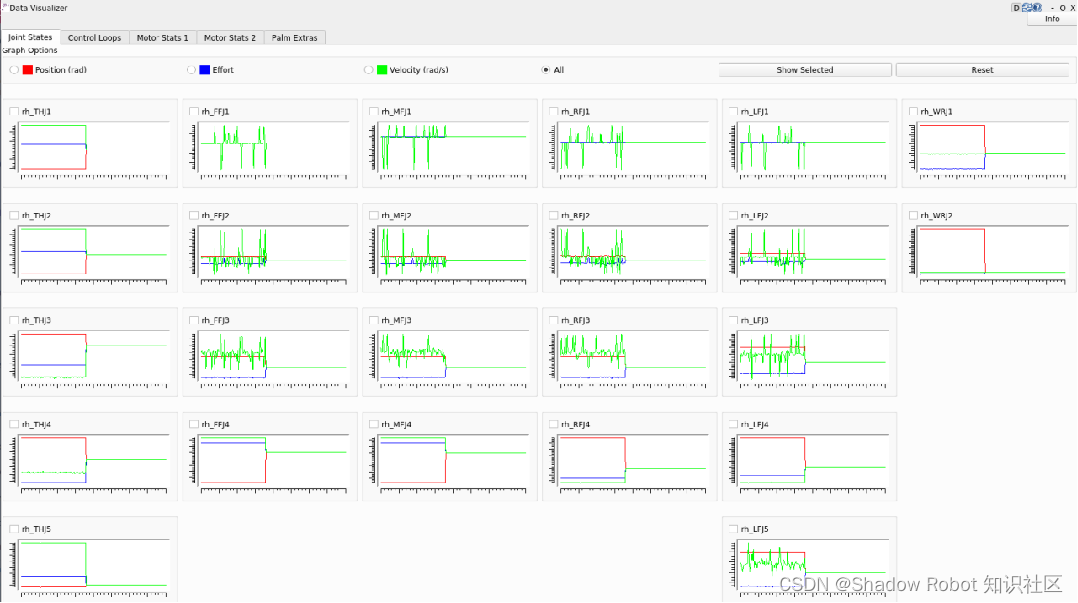Tick the rh_MFJ2 checkbox

(374, 216)
